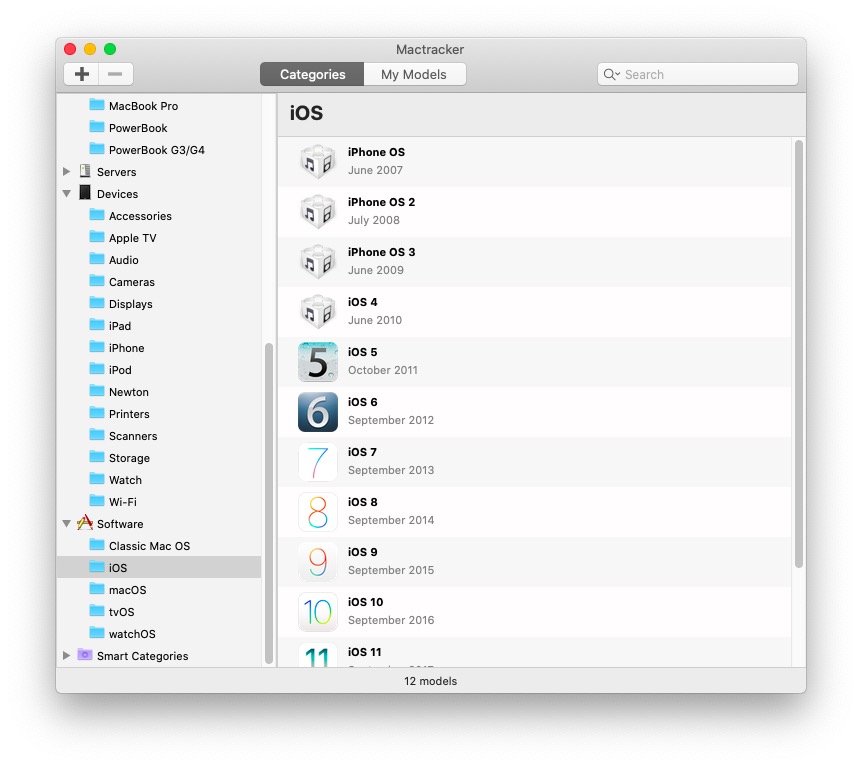The height and width of the screenshot is (767, 862).
Task: Click the iOS 9 number icon
Action: click(318, 562)
